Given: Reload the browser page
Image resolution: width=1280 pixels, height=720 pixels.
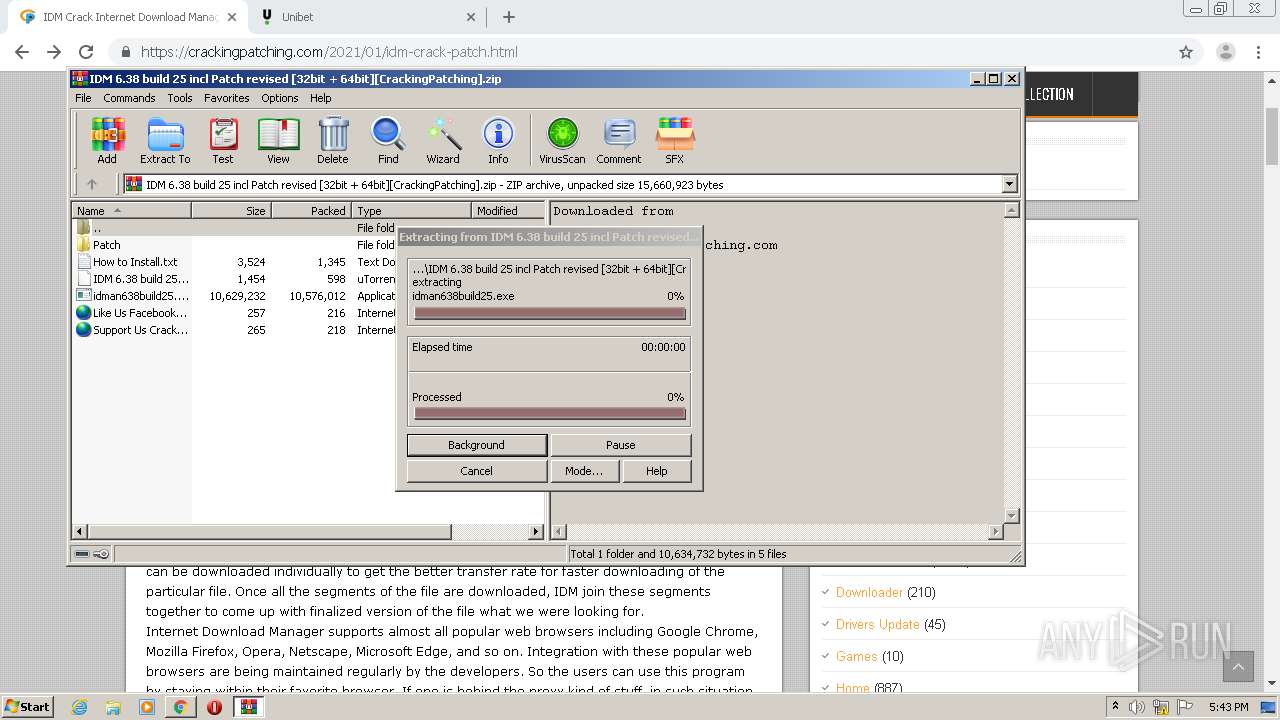Looking at the screenshot, I should point(86,52).
